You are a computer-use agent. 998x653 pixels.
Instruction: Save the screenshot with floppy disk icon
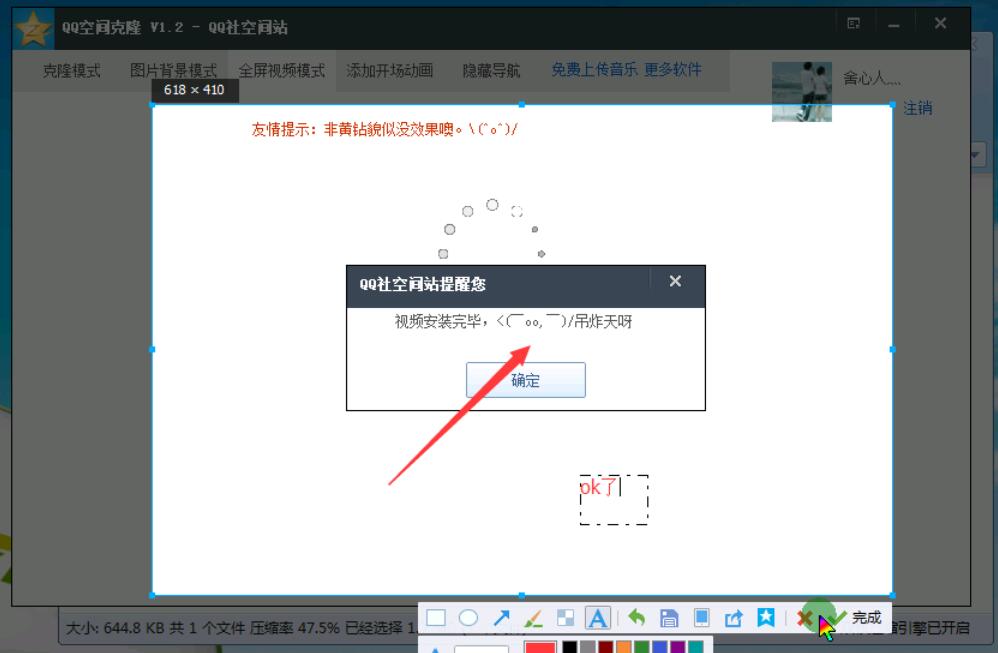pyautogui.click(x=669, y=618)
